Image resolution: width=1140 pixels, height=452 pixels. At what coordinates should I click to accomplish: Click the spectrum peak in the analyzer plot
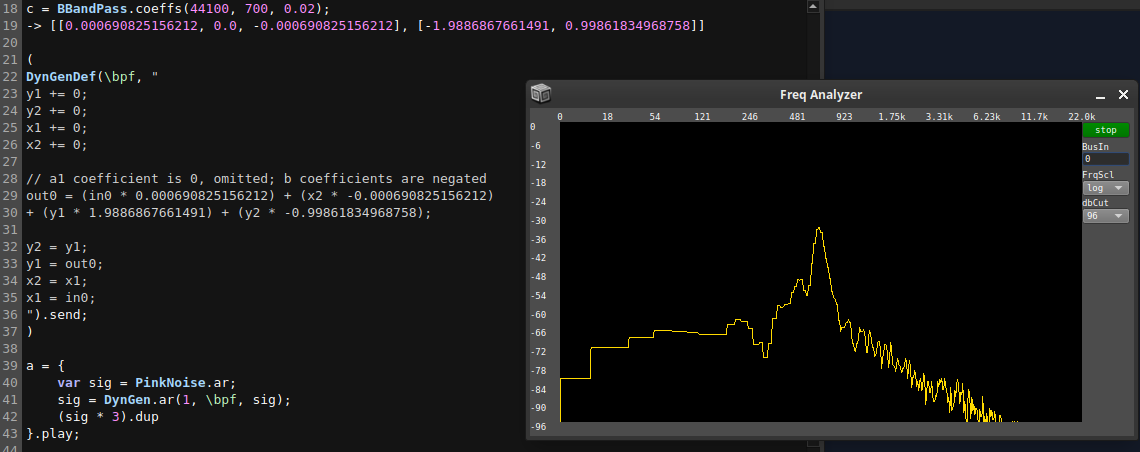pyautogui.click(x=819, y=230)
